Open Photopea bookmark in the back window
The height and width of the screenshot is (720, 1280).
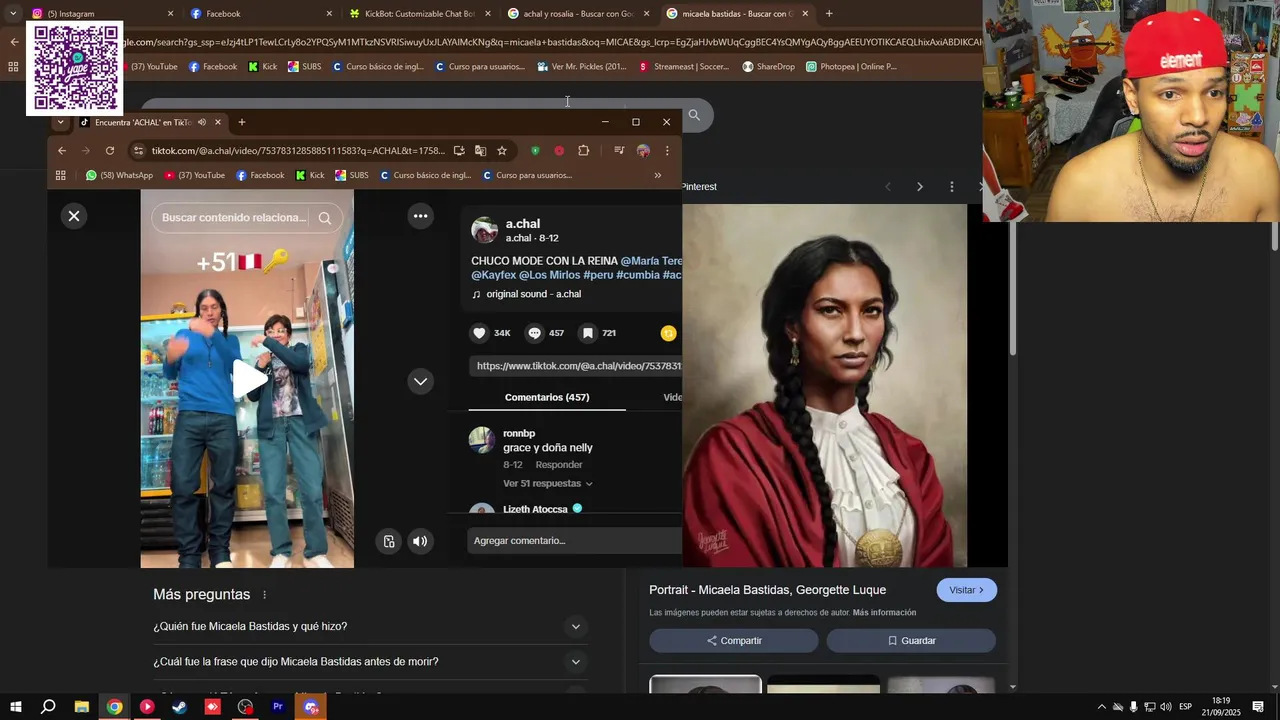click(x=852, y=67)
